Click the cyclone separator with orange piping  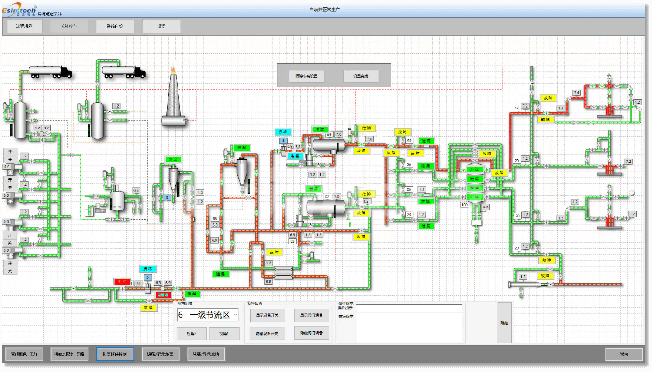[x=243, y=172]
